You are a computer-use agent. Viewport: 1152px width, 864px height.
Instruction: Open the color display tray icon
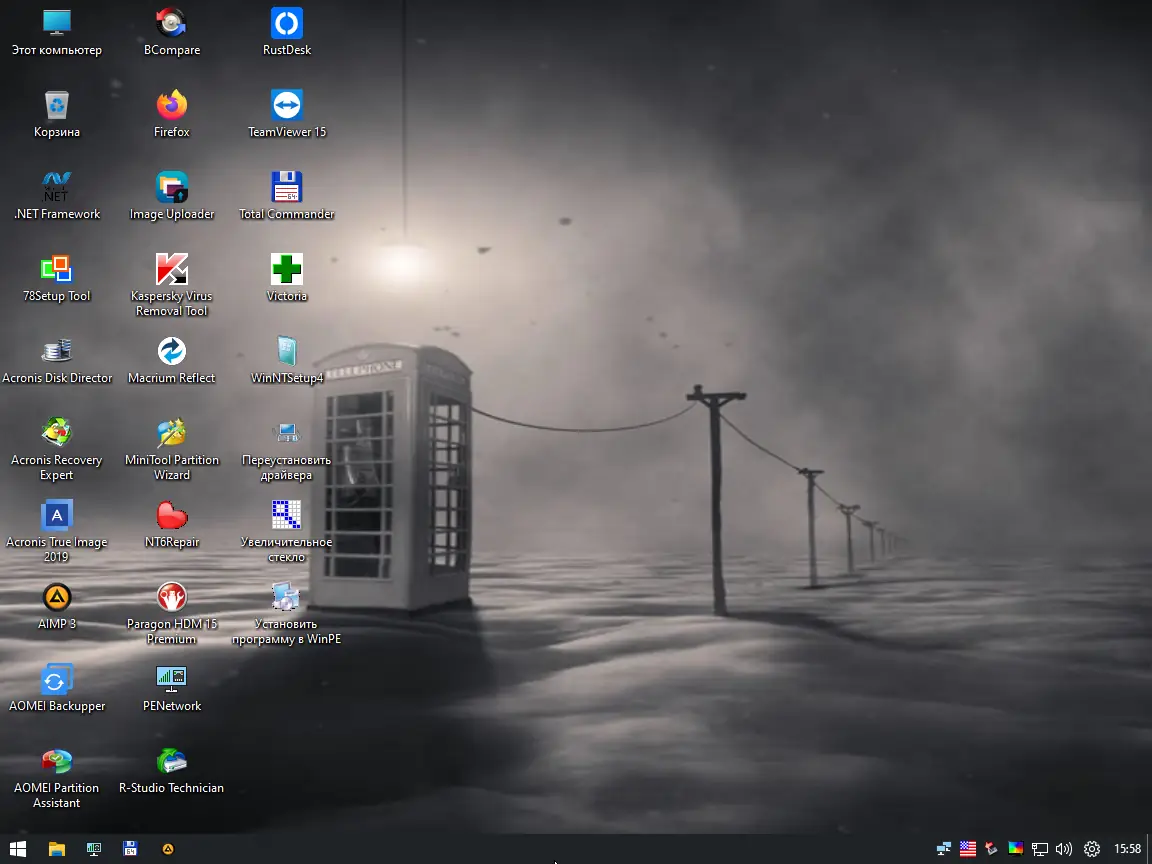click(1015, 849)
